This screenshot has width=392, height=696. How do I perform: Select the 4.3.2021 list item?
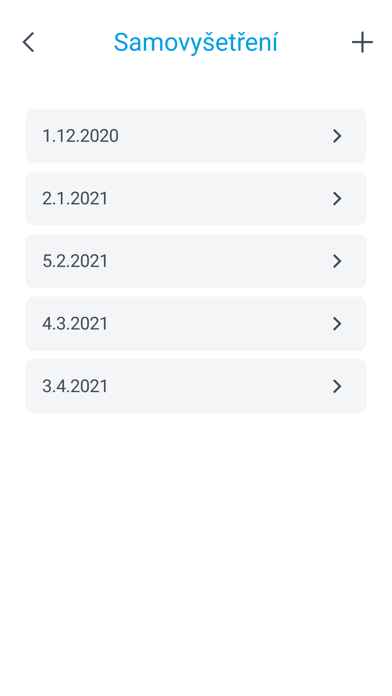point(196,324)
